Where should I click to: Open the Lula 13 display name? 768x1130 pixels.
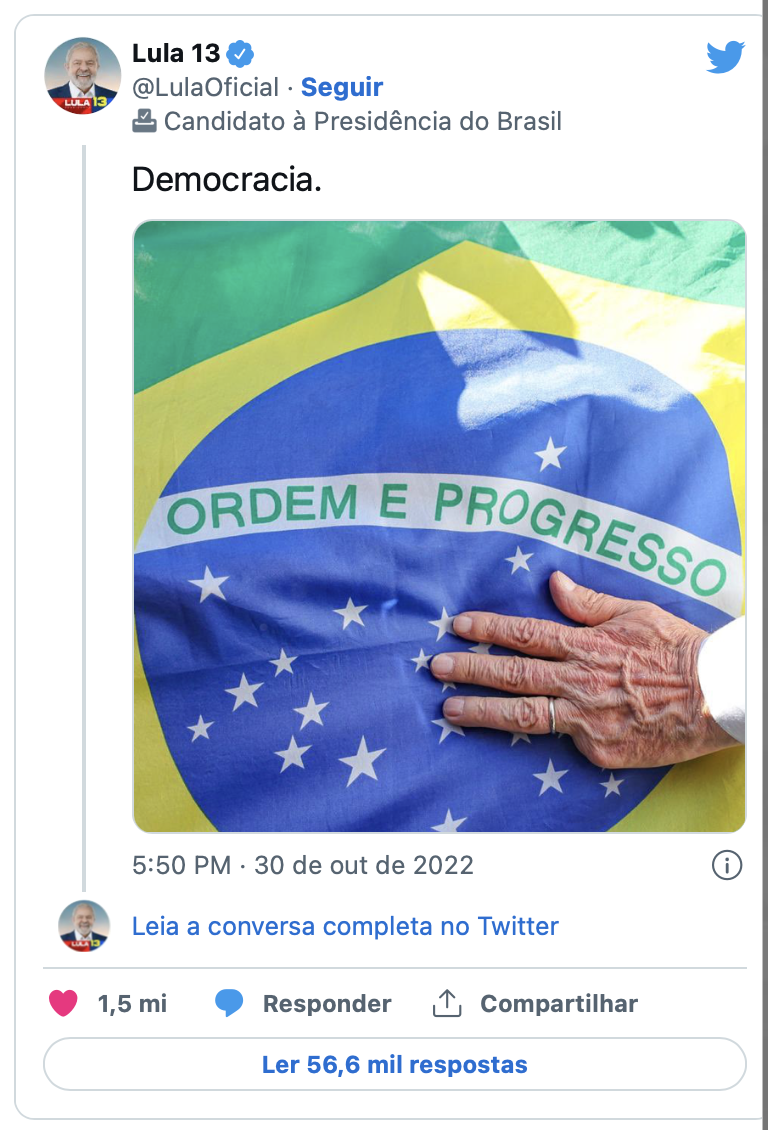click(x=176, y=53)
